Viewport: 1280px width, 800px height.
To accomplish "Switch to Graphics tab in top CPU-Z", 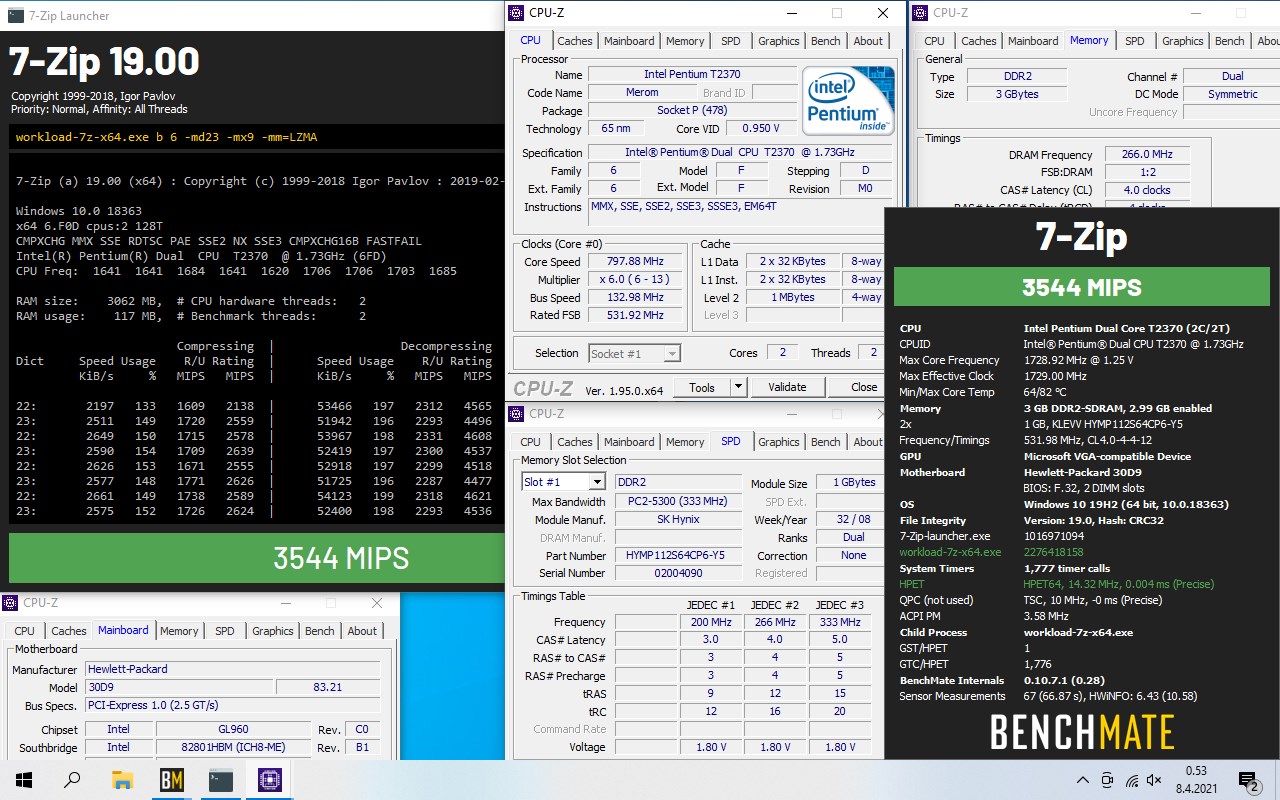I will pyautogui.click(x=778, y=41).
